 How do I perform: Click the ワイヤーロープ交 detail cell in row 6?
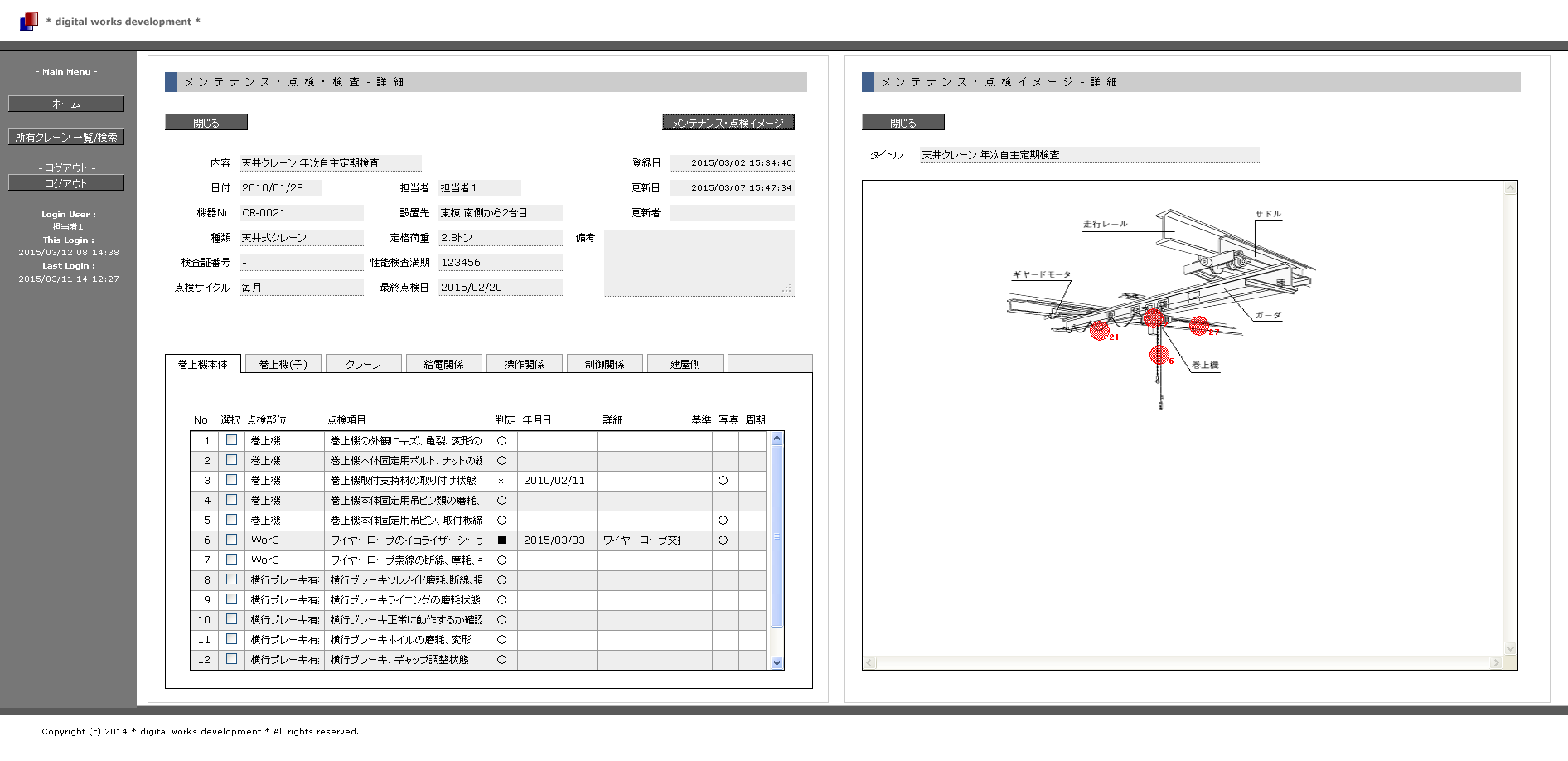tap(641, 540)
